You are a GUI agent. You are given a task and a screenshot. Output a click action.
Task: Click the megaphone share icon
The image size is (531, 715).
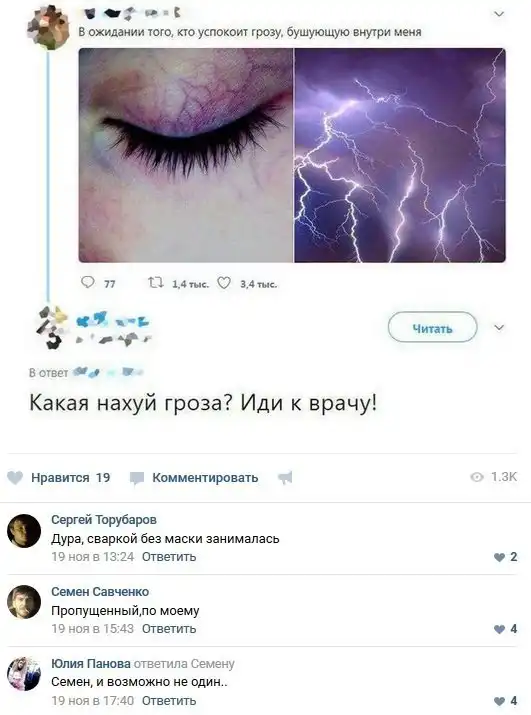click(285, 477)
